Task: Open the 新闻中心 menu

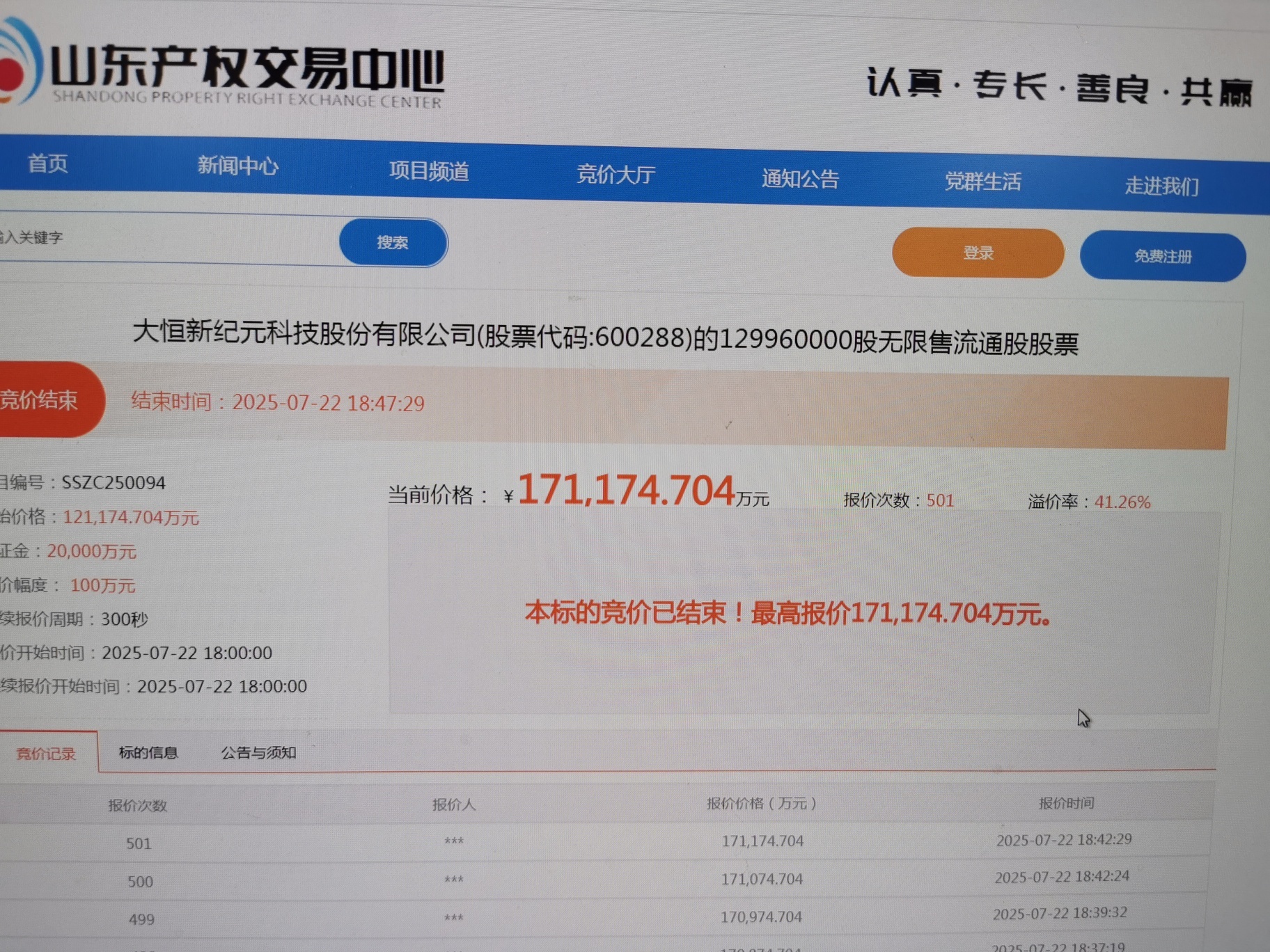Action: (238, 166)
